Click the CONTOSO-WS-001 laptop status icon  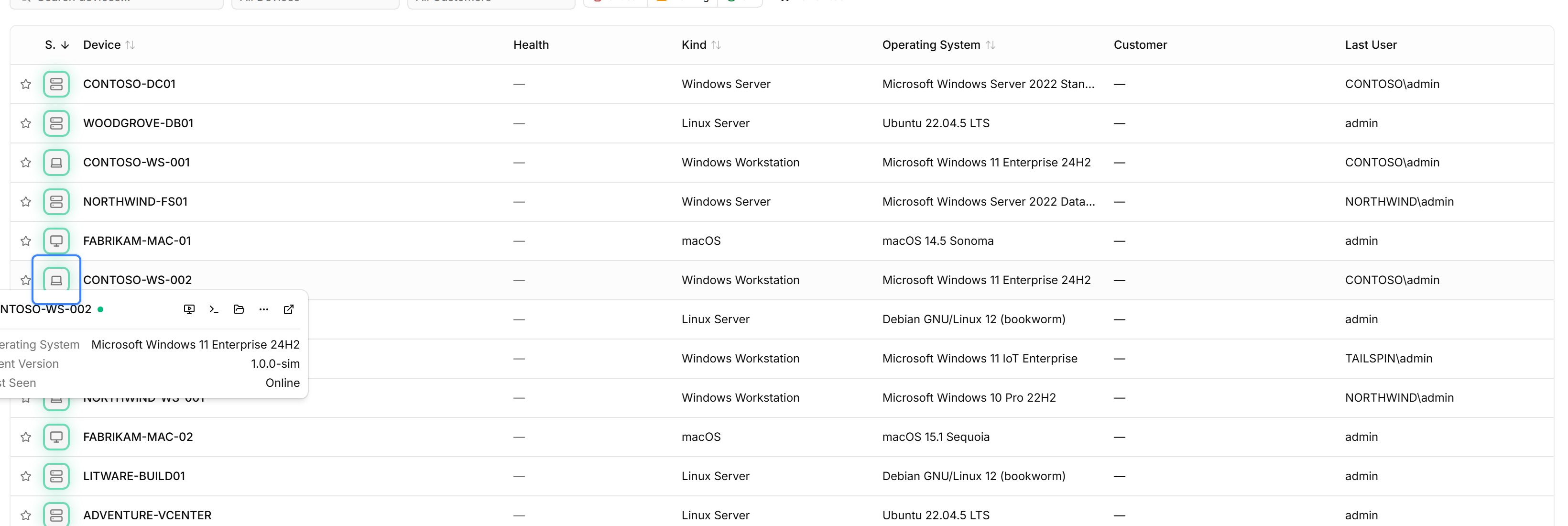click(x=56, y=163)
